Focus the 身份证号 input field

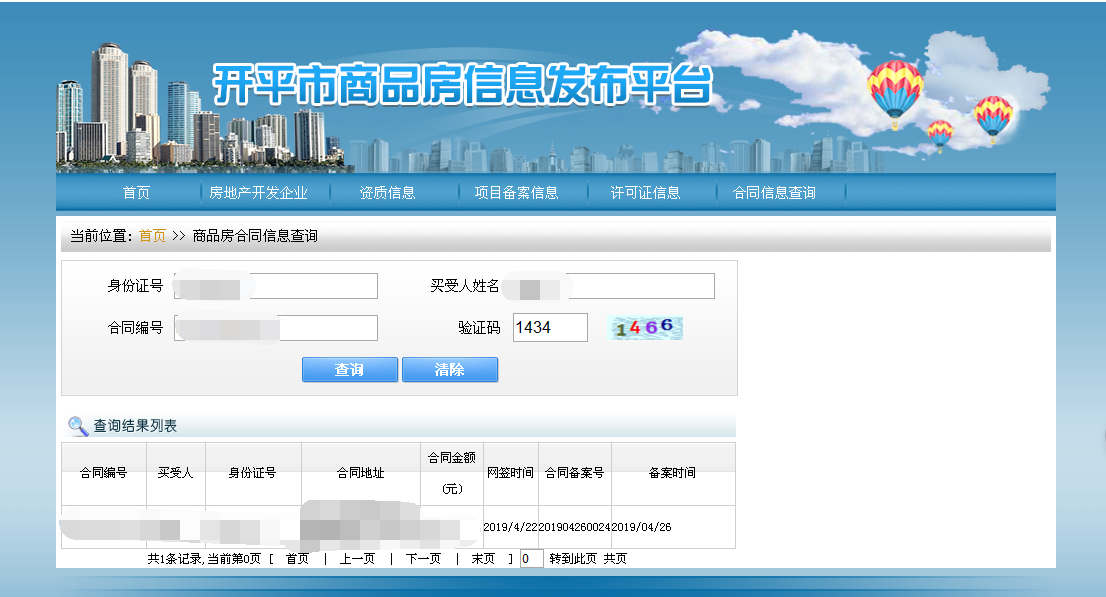click(x=276, y=286)
